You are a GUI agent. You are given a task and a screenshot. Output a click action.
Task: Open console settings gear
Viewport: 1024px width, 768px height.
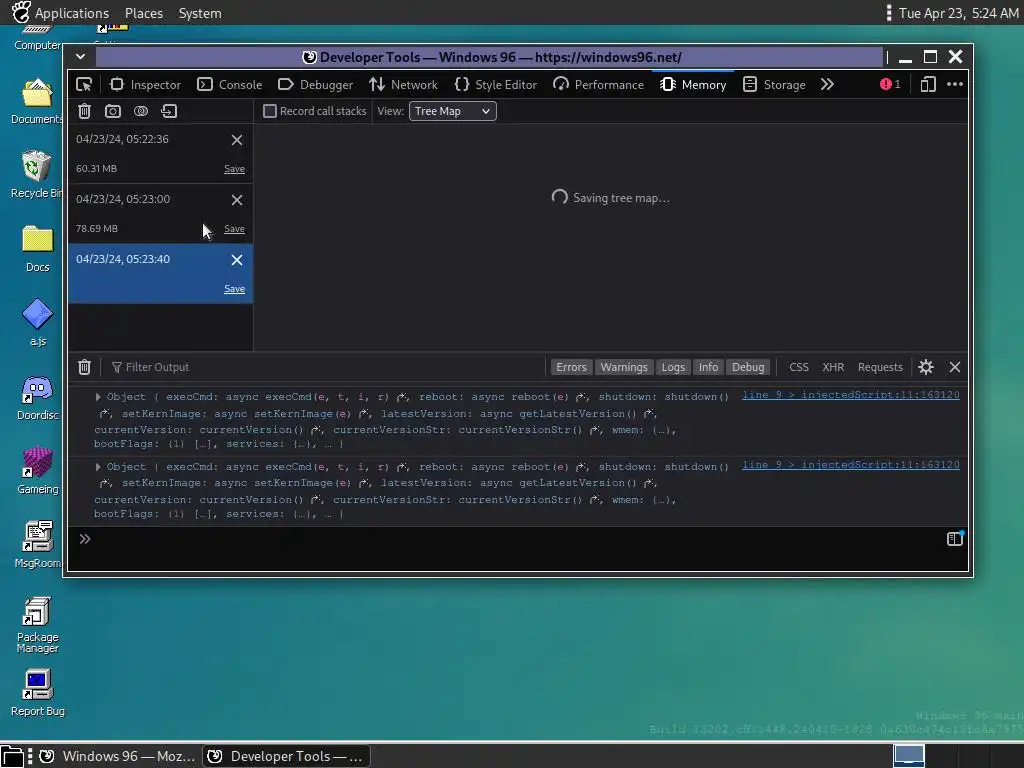(x=926, y=367)
